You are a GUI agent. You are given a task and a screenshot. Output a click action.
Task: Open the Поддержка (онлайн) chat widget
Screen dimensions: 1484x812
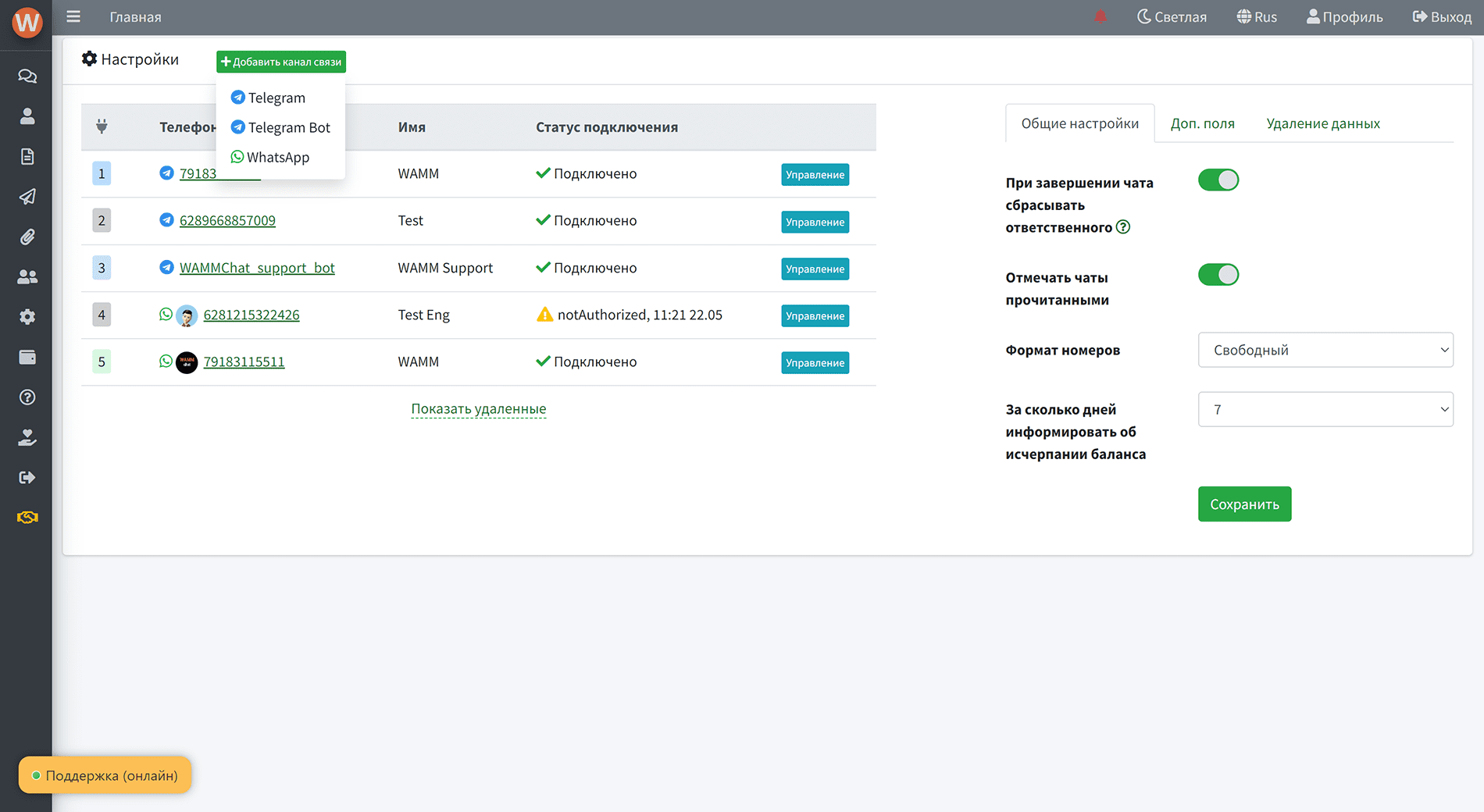pyautogui.click(x=105, y=775)
